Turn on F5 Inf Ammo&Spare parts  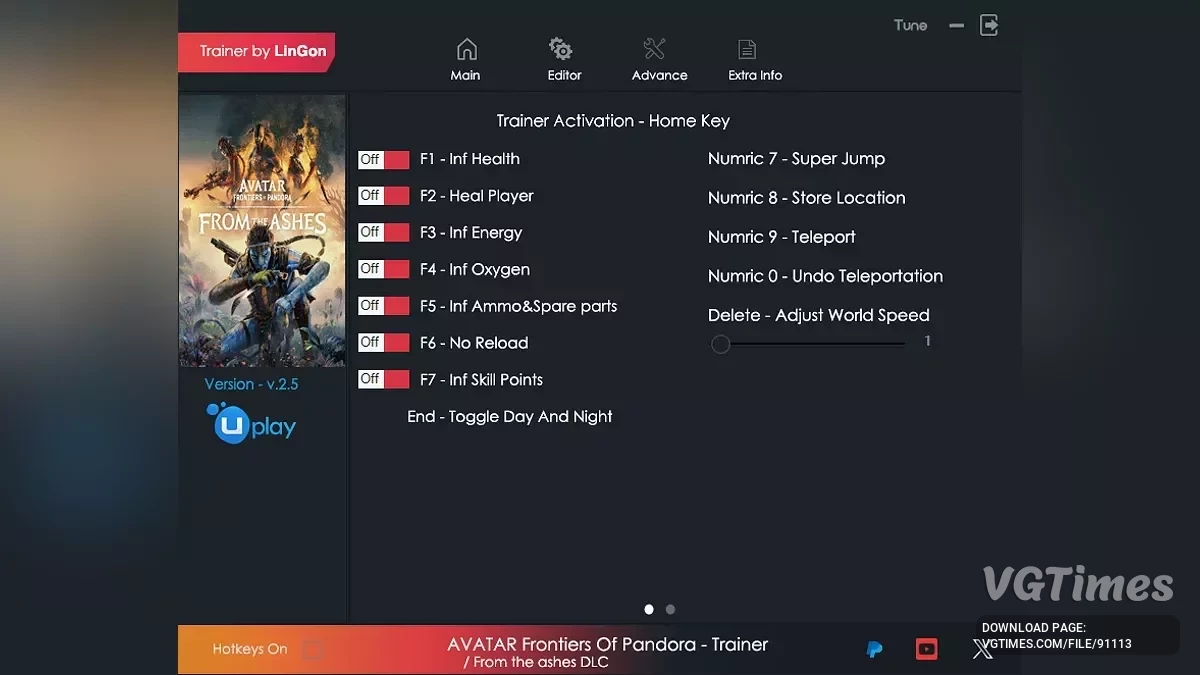pos(384,306)
